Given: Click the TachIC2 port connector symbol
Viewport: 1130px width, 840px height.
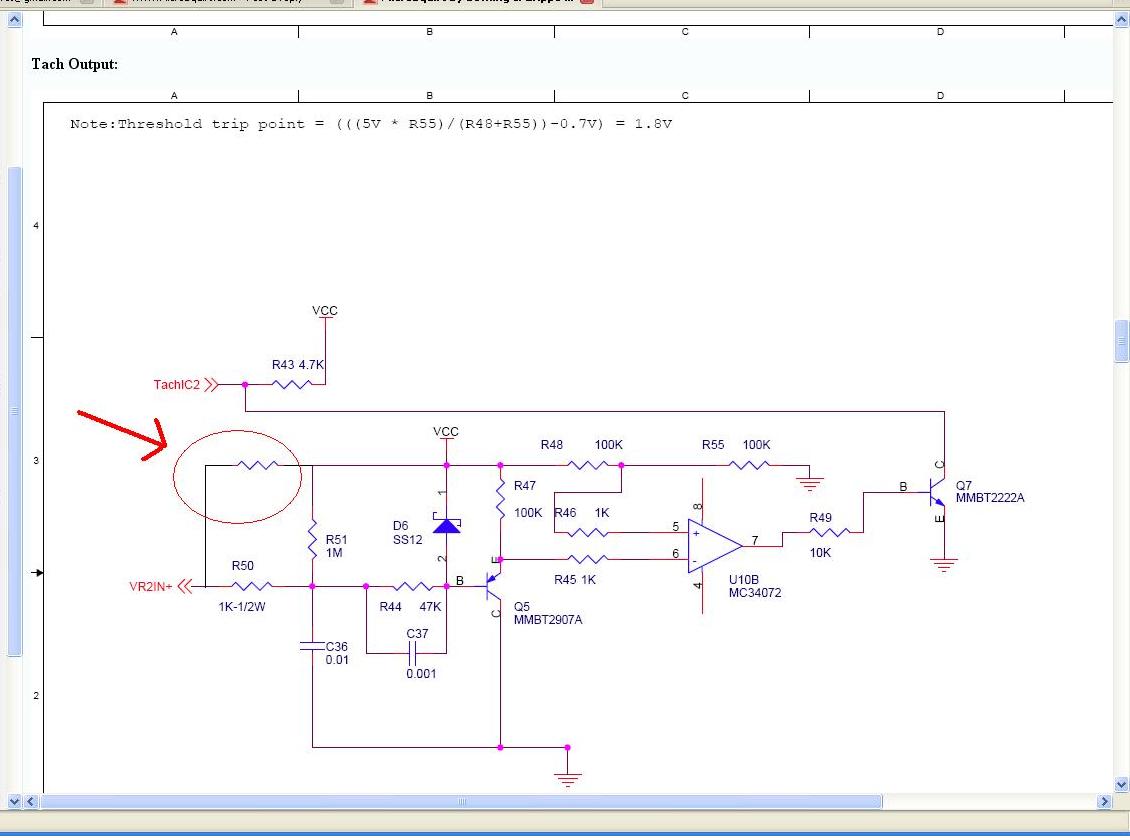Looking at the screenshot, I should 211,384.
